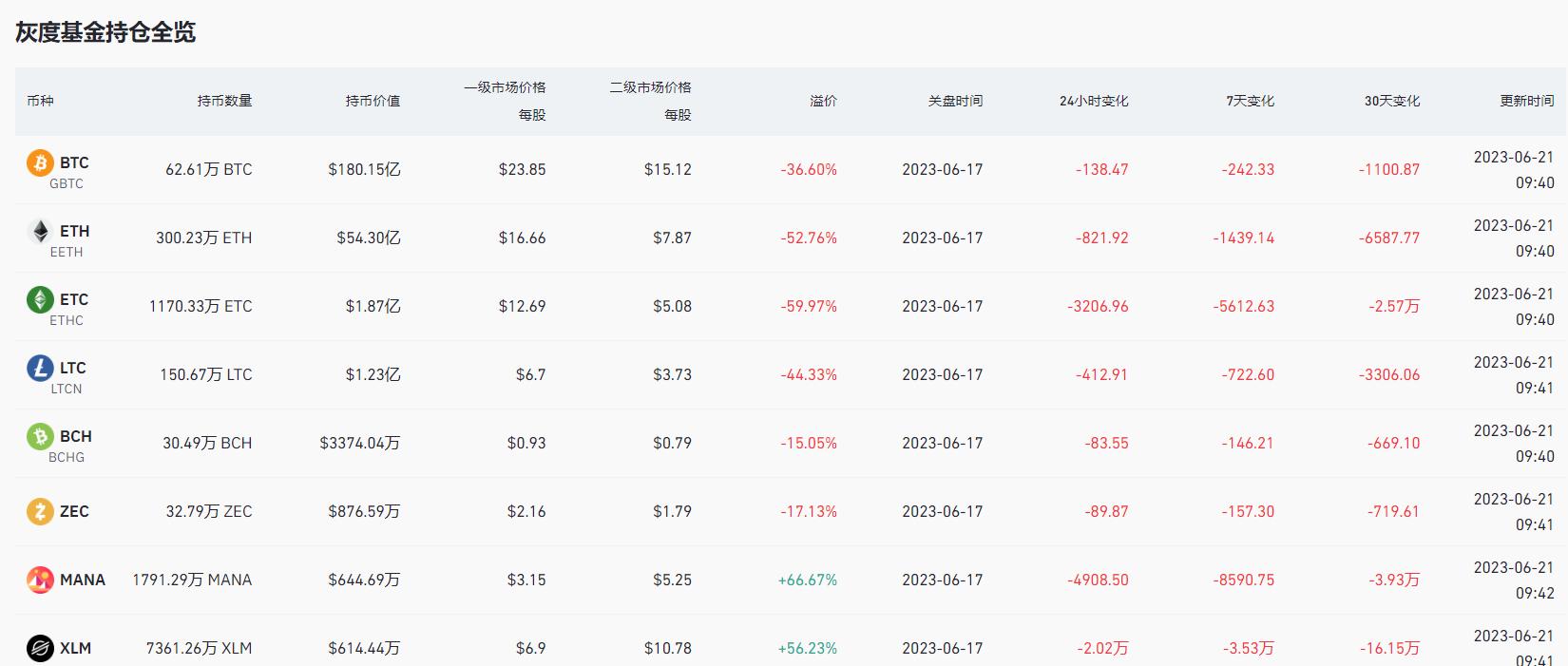The image size is (1568, 666).
Task: Click the -1439.14 7-day change
Action: (1243, 238)
